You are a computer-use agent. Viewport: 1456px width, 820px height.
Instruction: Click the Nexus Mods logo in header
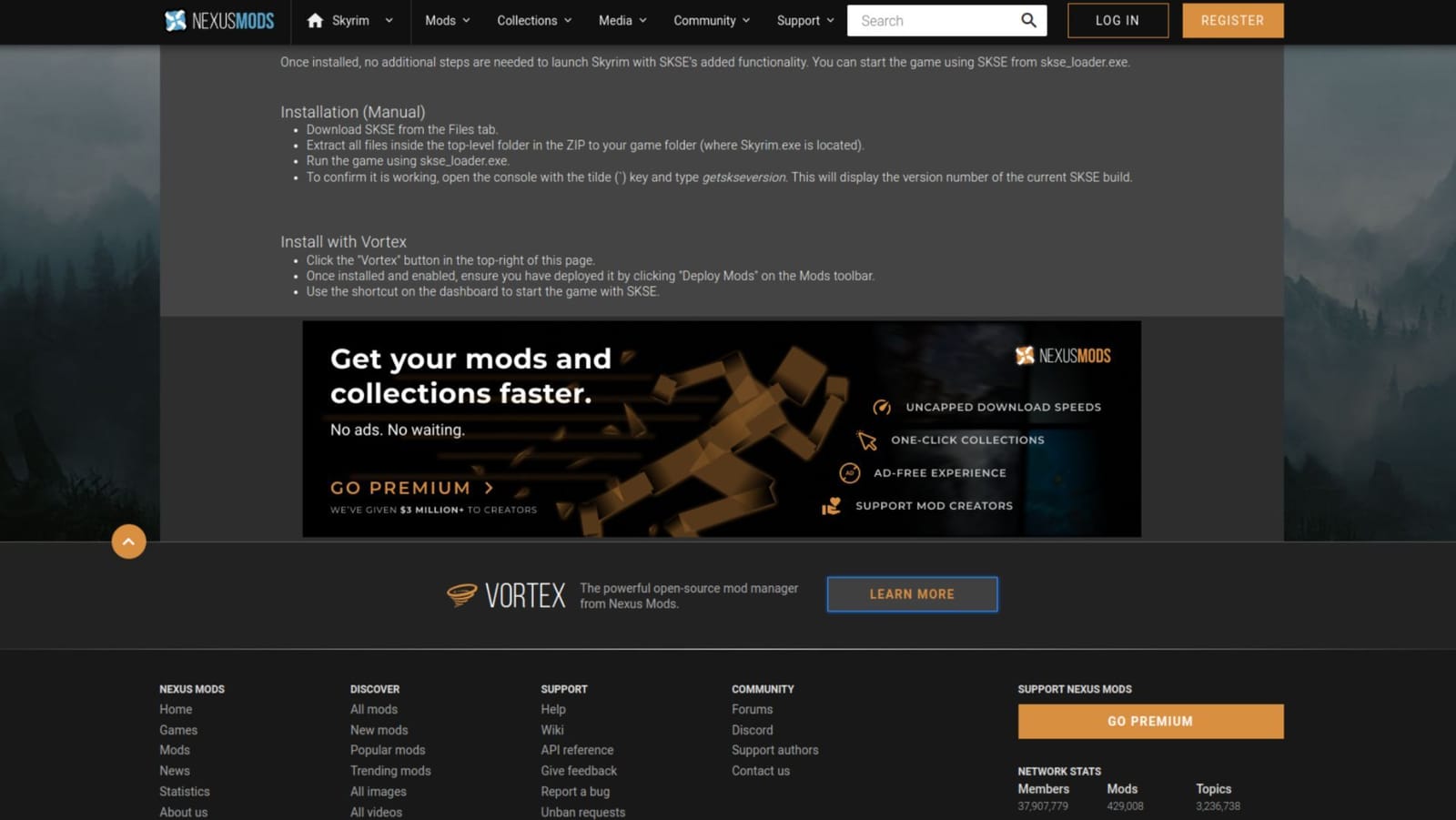(x=218, y=20)
